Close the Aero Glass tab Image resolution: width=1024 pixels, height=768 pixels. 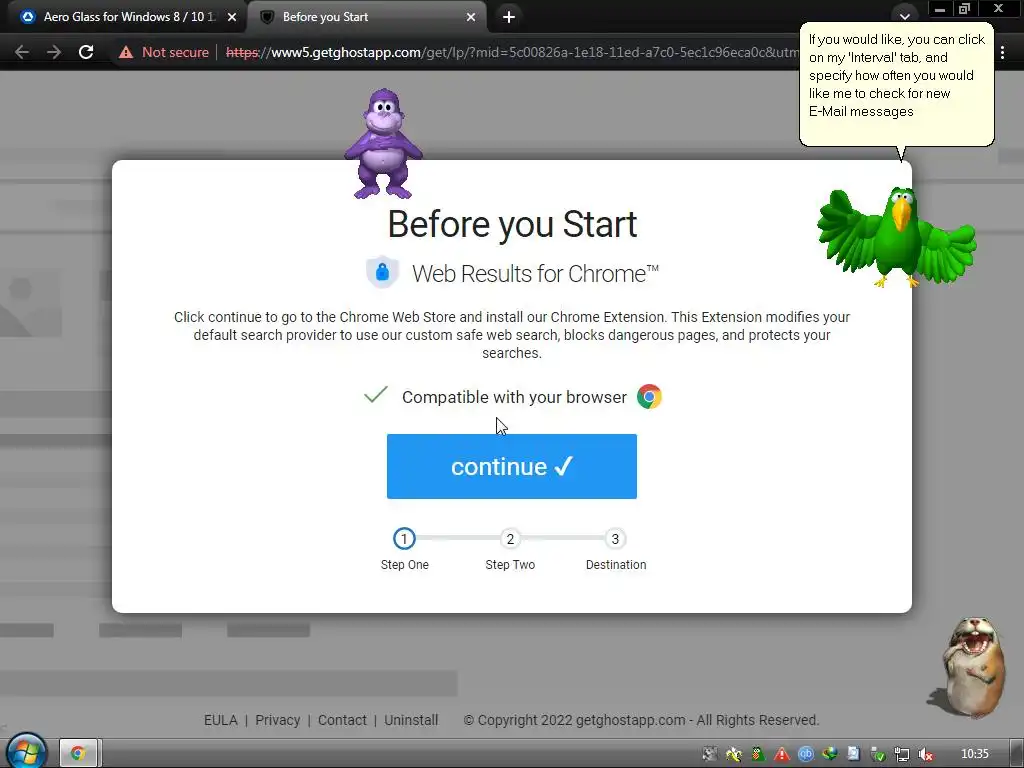pyautogui.click(x=232, y=17)
